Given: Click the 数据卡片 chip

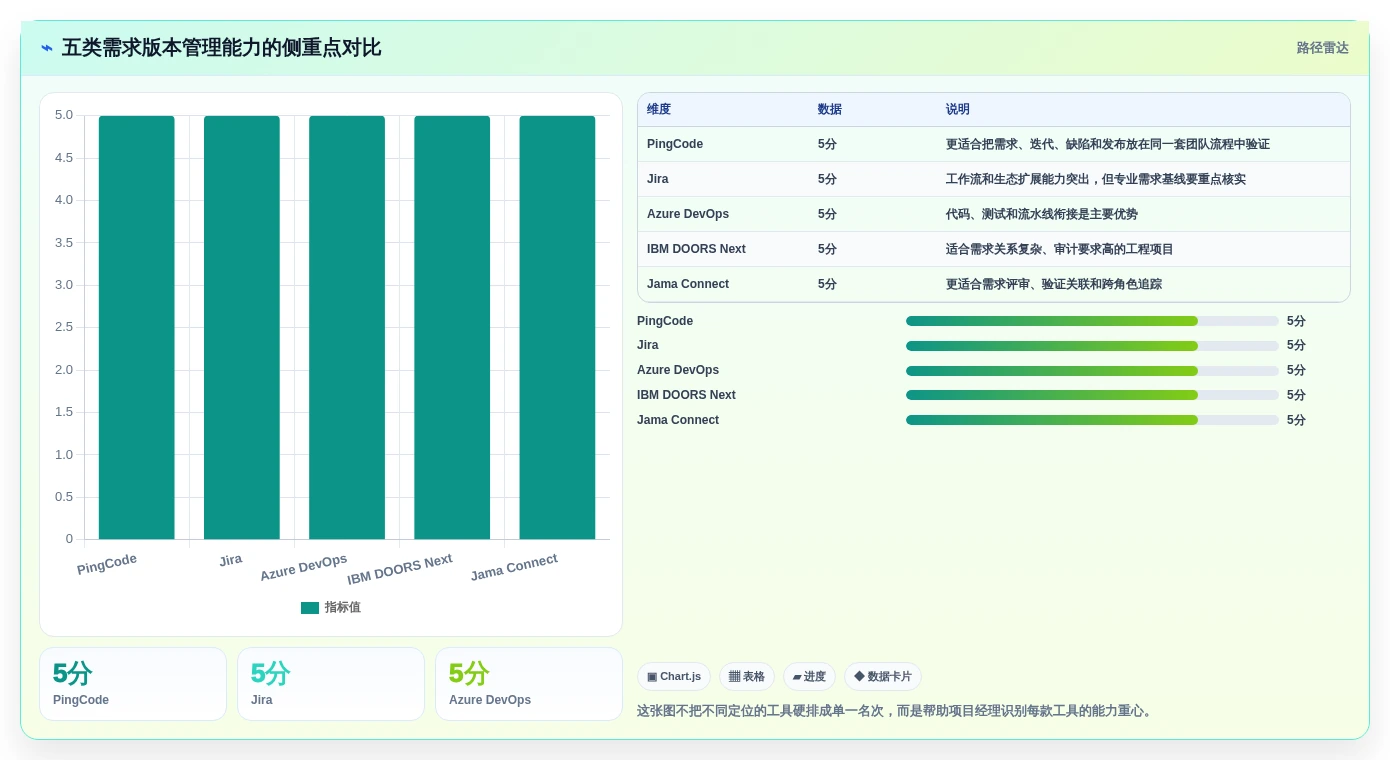Looking at the screenshot, I should coord(883,677).
